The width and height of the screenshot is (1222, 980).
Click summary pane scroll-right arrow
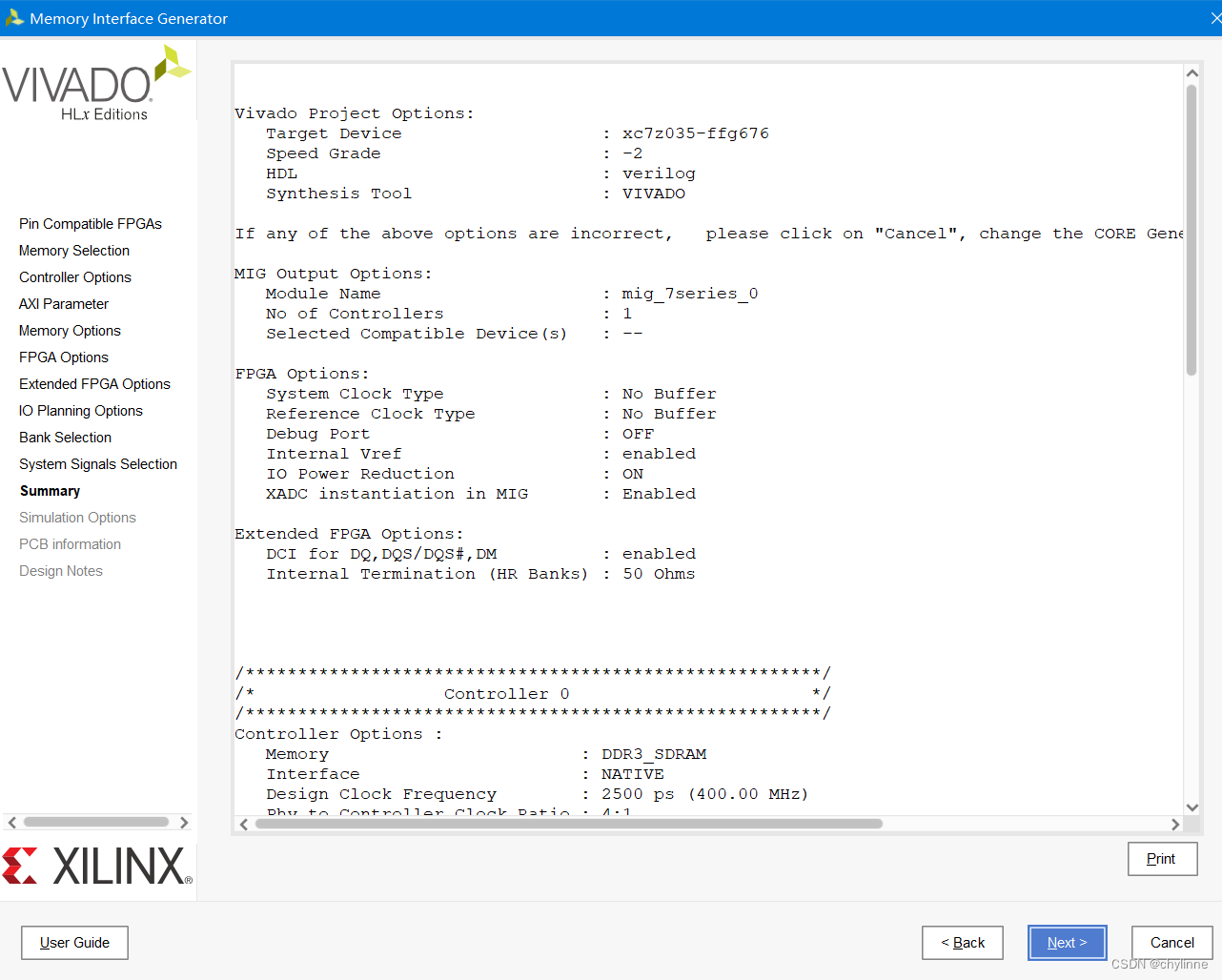click(x=1175, y=824)
